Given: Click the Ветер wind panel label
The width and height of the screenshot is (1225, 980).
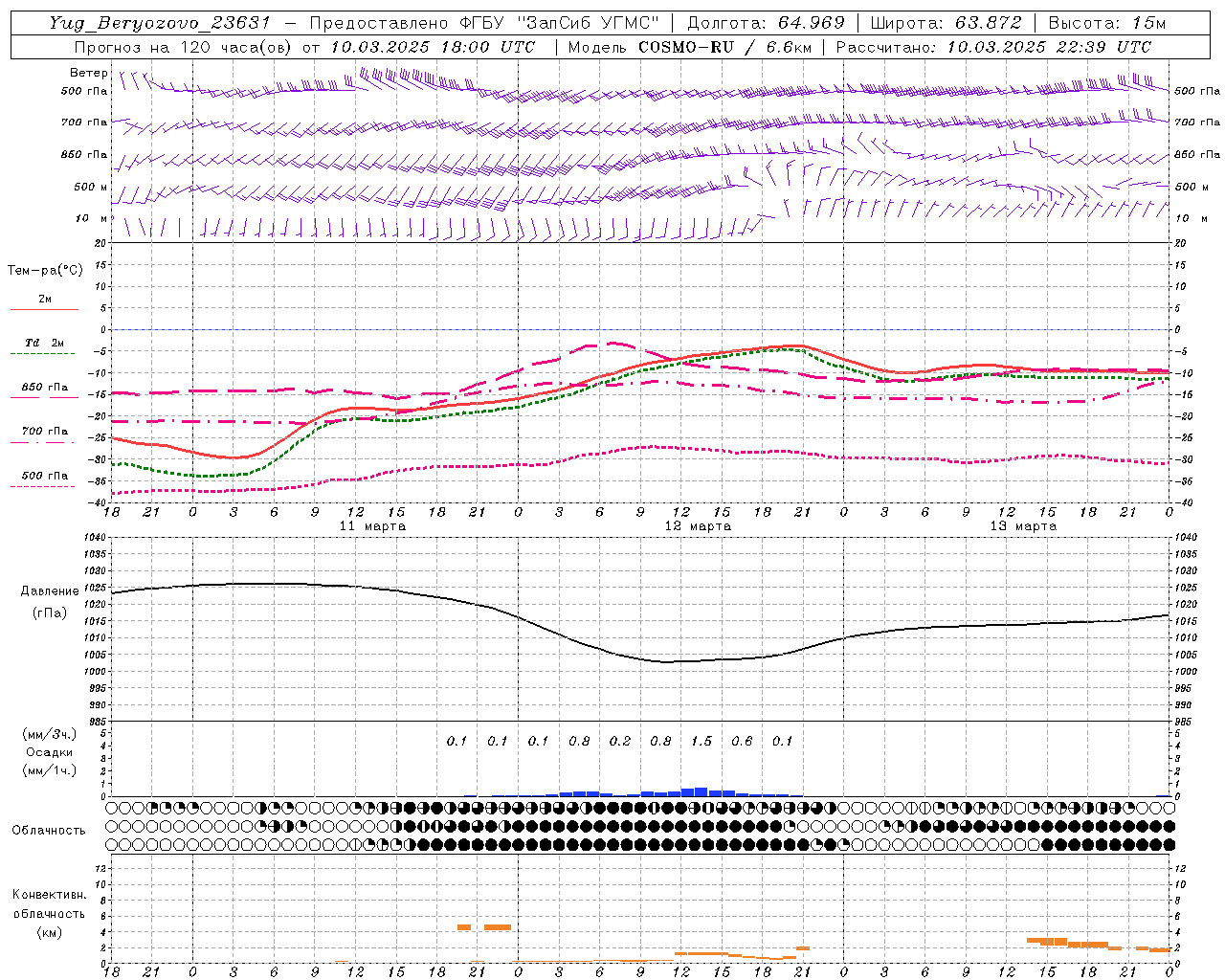Looking at the screenshot, I should pyautogui.click(x=89, y=73).
